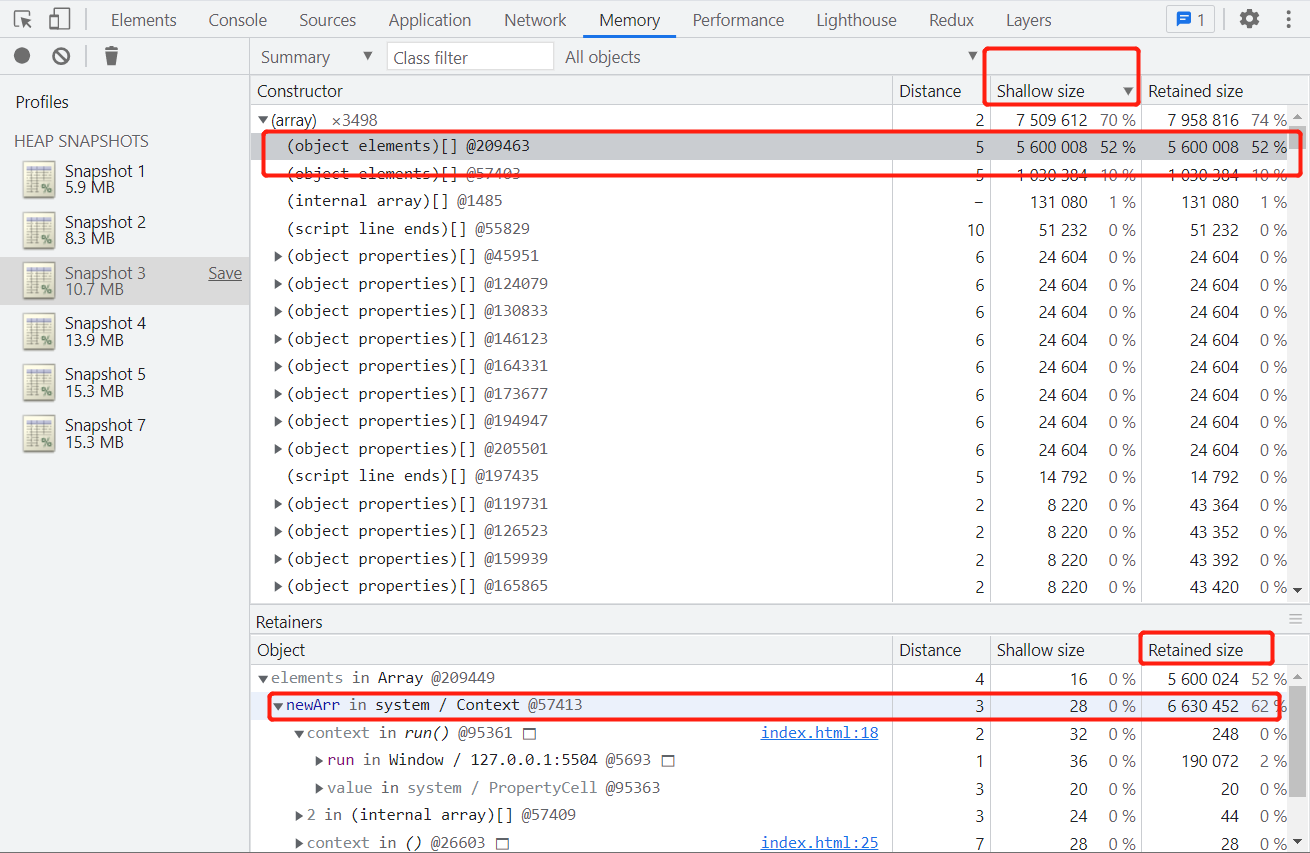Sort by Distance column in constructor table
Image resolution: width=1310 pixels, height=853 pixels.
[941, 91]
